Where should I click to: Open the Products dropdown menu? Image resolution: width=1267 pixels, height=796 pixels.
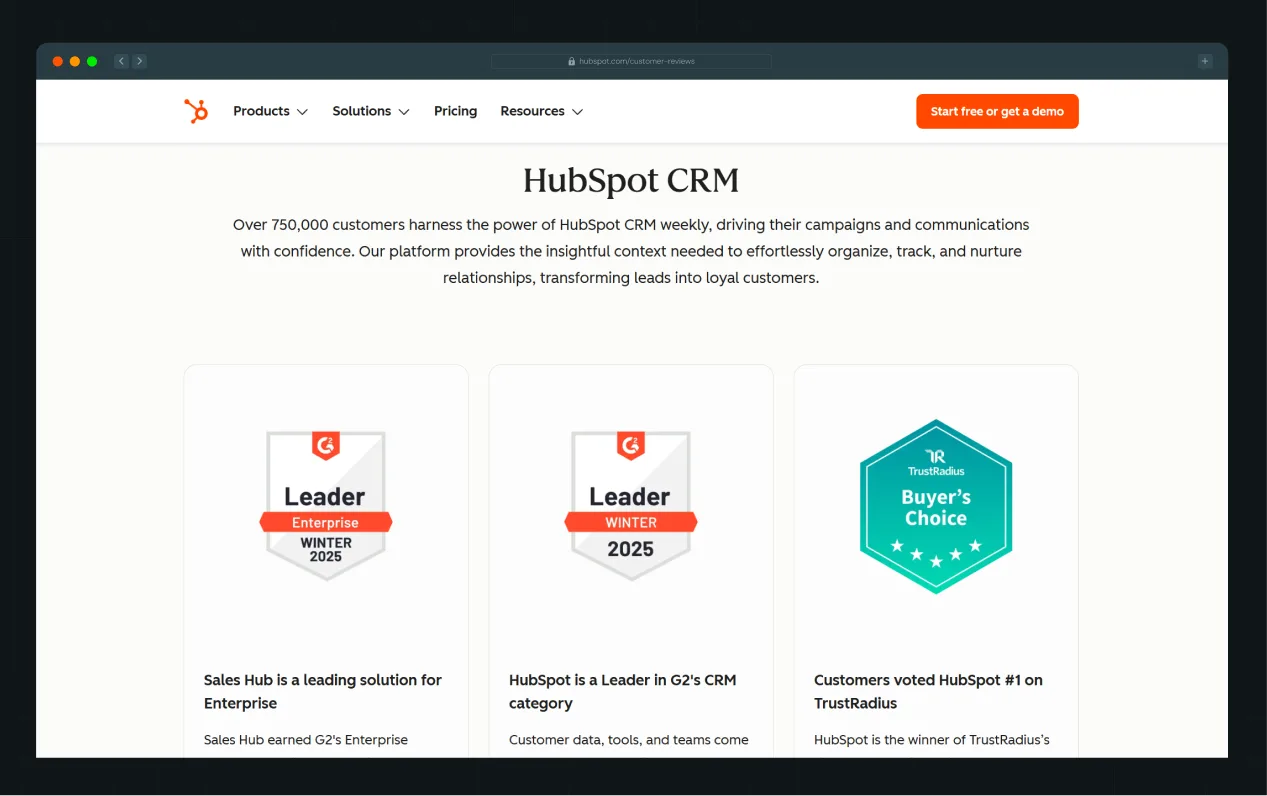click(x=270, y=111)
